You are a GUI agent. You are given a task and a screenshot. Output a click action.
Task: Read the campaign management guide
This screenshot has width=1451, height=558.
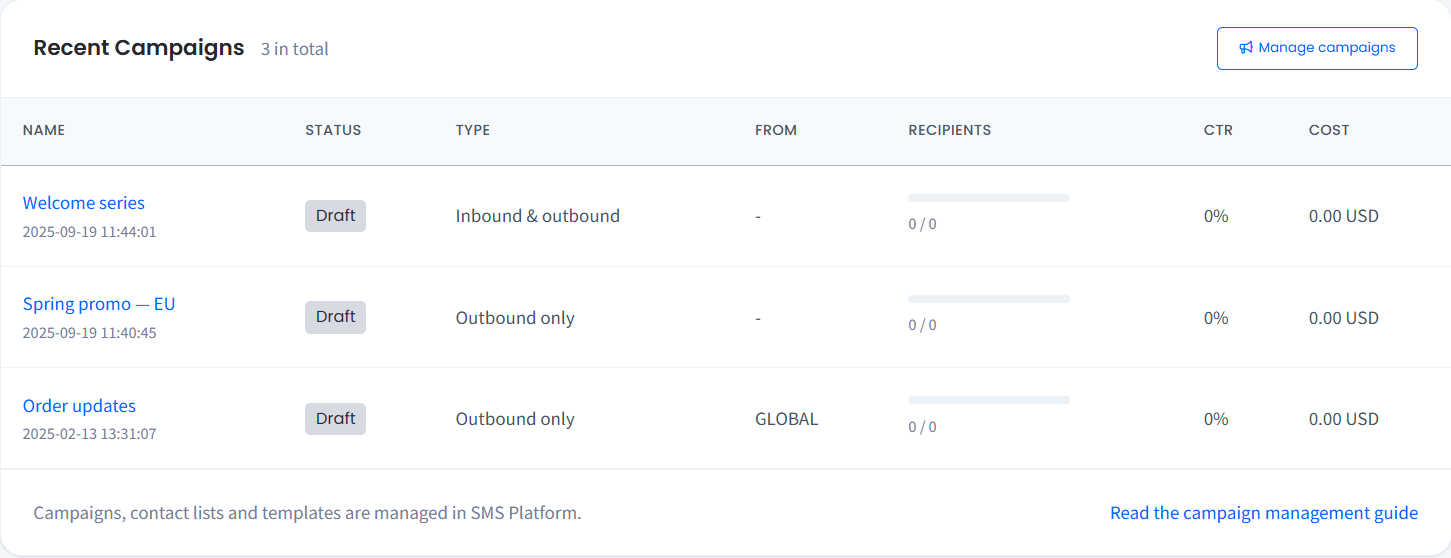point(1264,513)
